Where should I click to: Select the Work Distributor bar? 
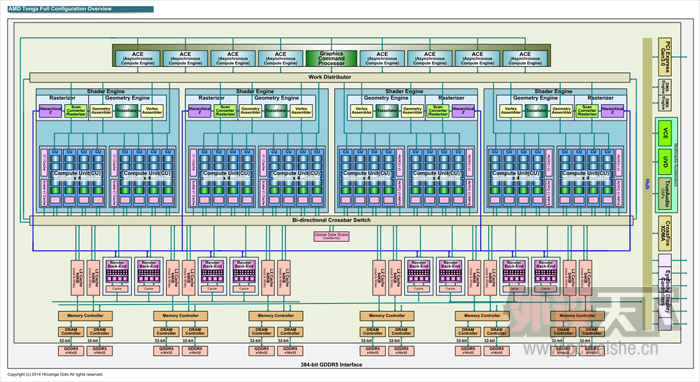[330, 77]
